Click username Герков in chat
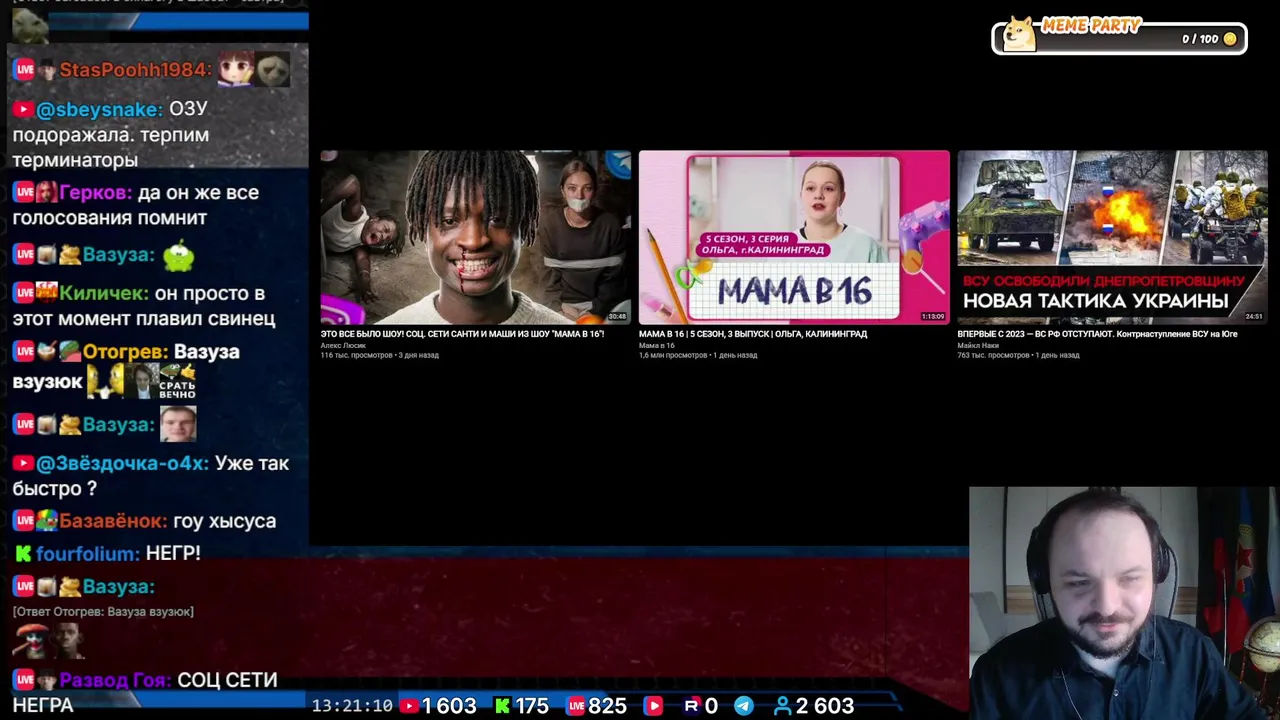Image resolution: width=1280 pixels, height=720 pixels. (x=95, y=193)
